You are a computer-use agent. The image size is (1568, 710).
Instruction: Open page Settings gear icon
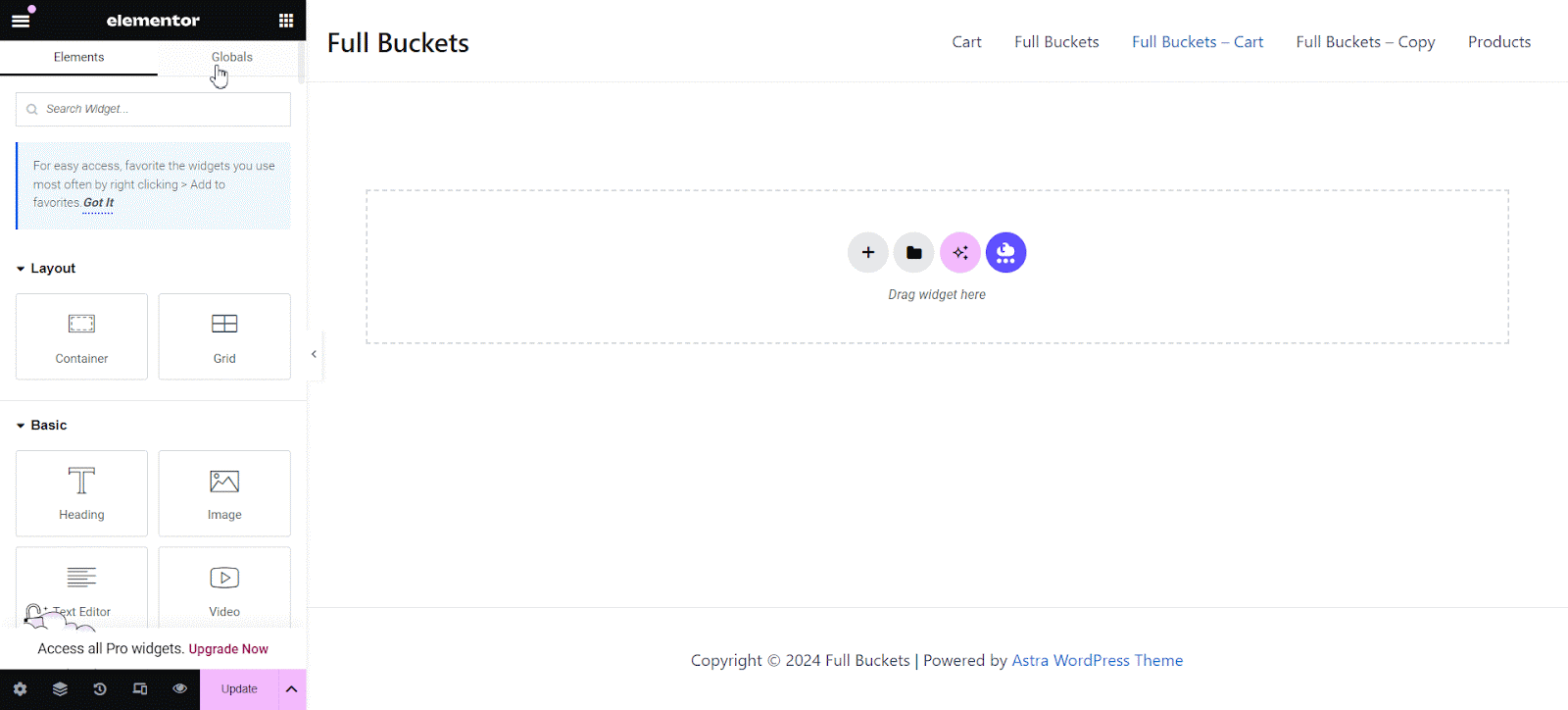tap(20, 689)
